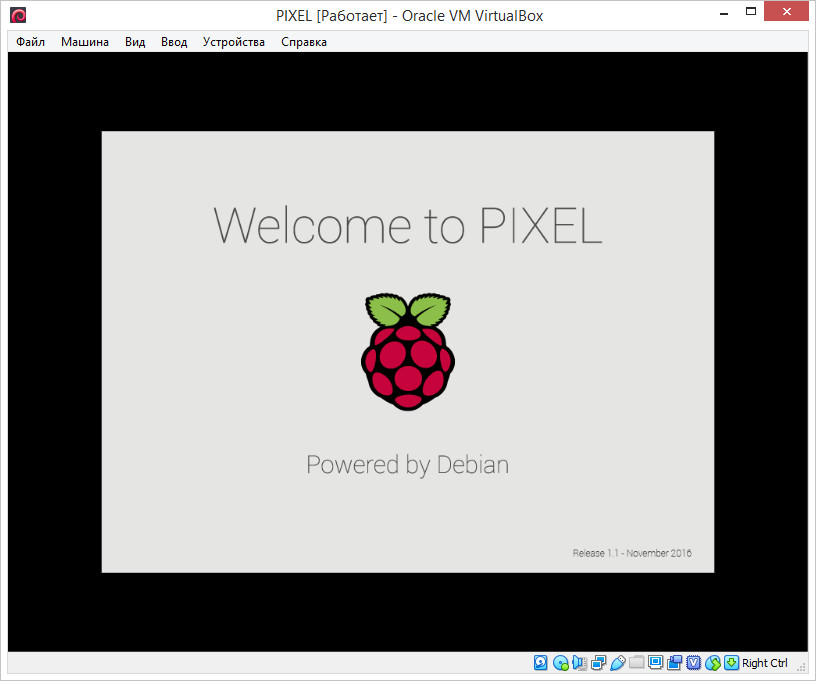Screen dimensions: 816x681
Task: Click the Raspberry Pi logo on splash
Action: 408,351
